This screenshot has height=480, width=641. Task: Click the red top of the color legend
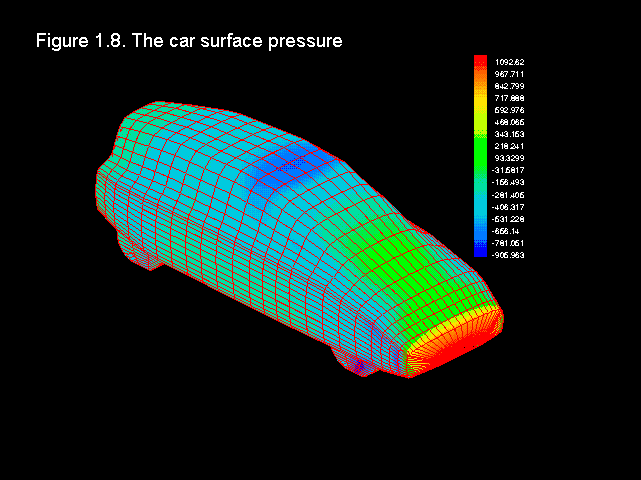[480, 61]
